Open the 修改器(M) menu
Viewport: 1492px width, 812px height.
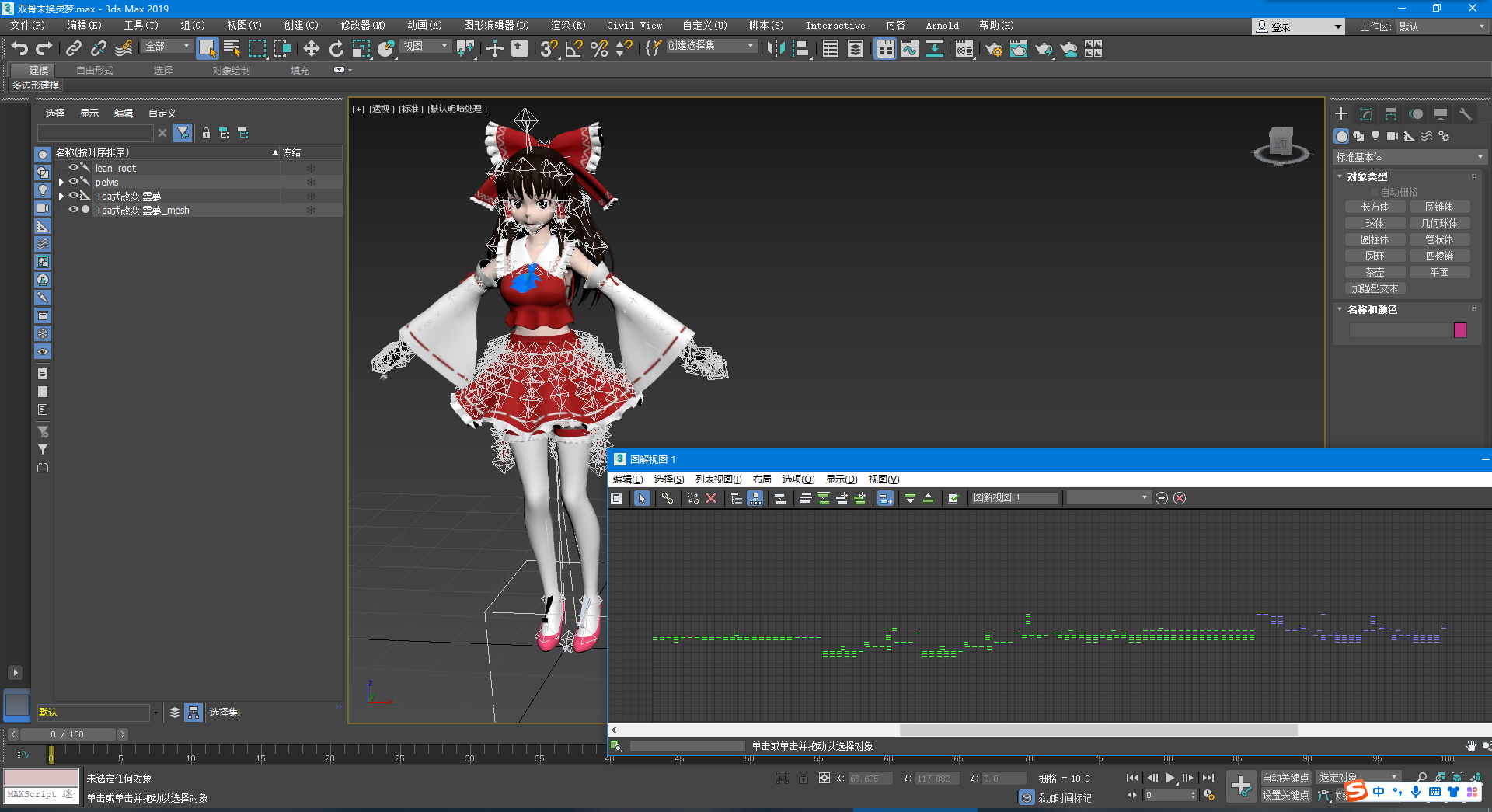pos(362,26)
